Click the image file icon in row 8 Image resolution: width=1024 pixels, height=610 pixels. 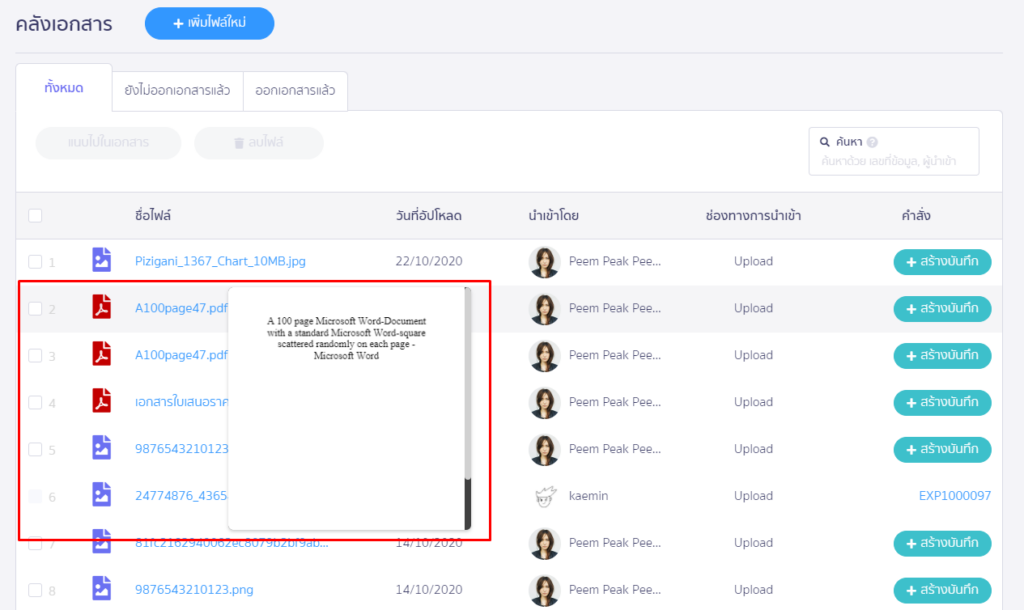(101, 588)
